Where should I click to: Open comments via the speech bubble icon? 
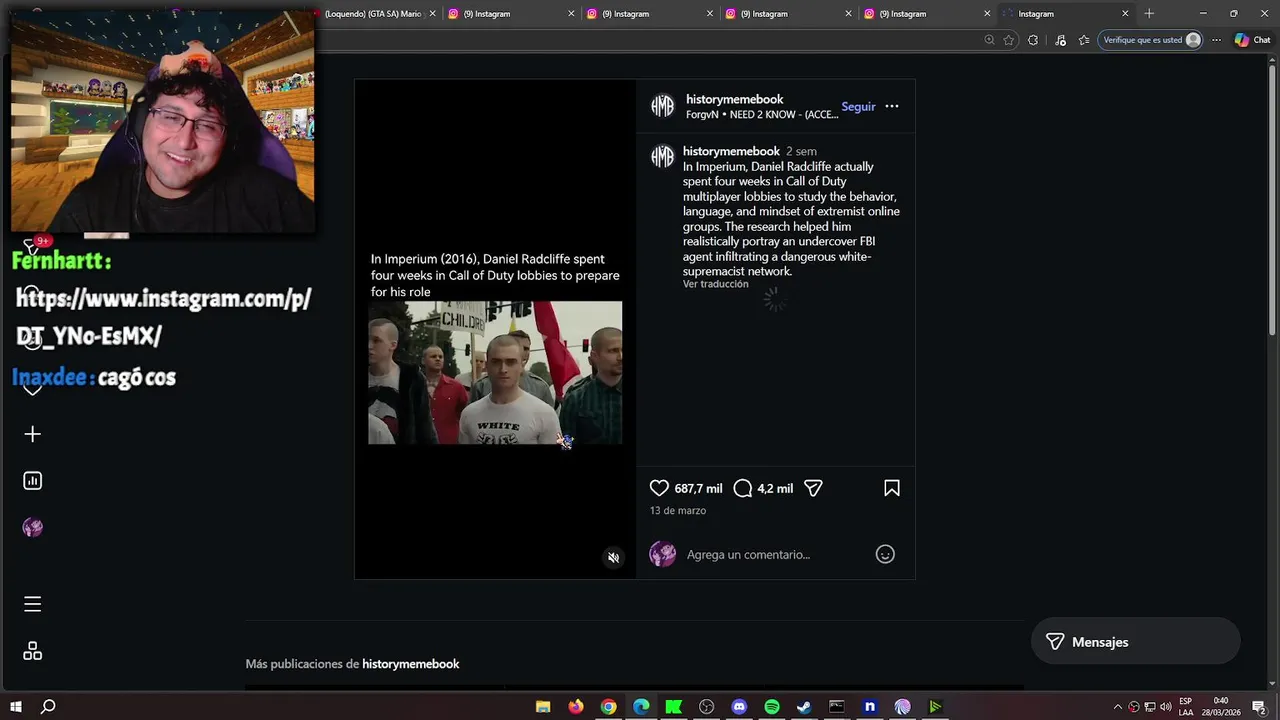click(x=743, y=488)
